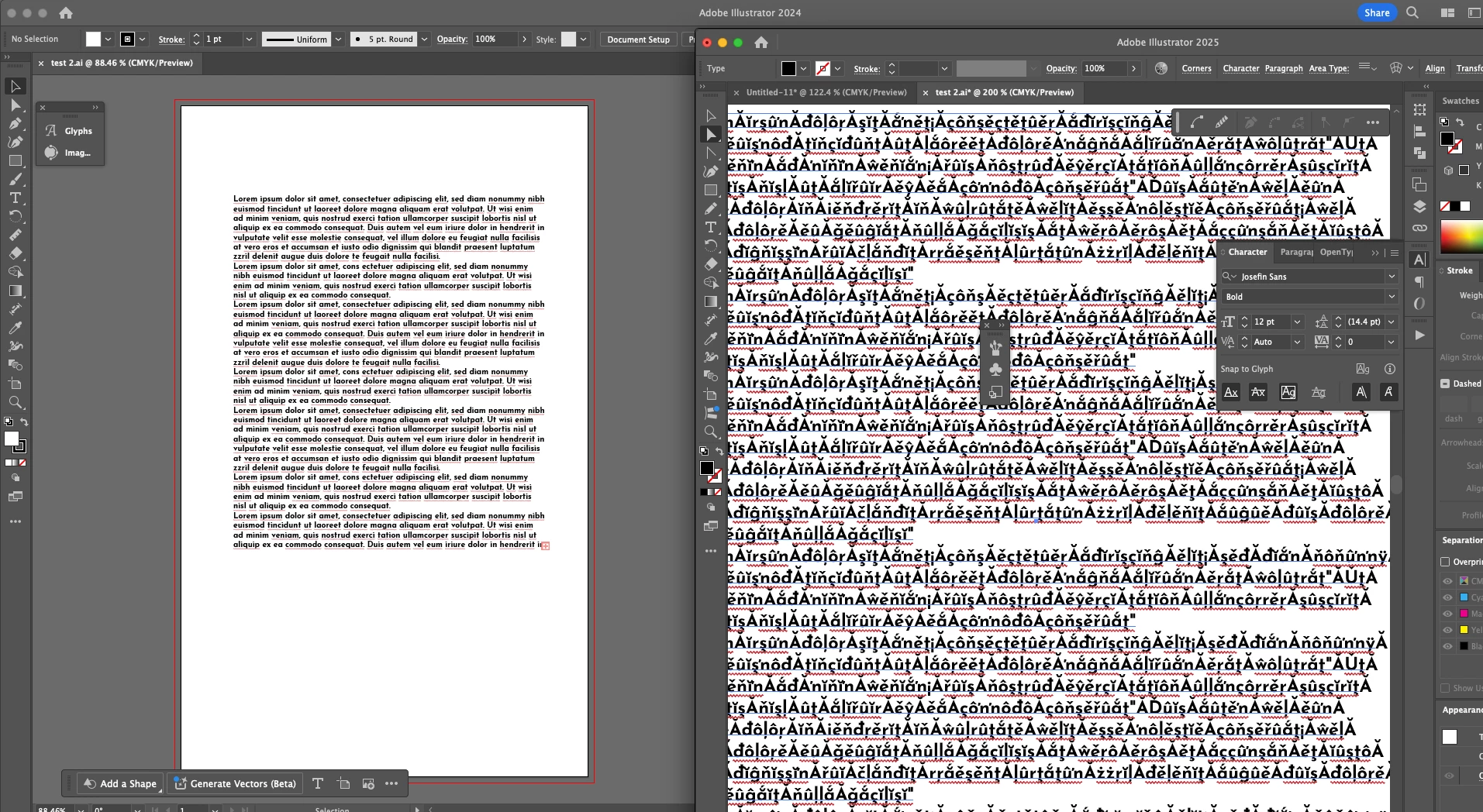1483x812 pixels.
Task: Open the 5 pt. Round brush dropdown
Action: click(x=425, y=40)
